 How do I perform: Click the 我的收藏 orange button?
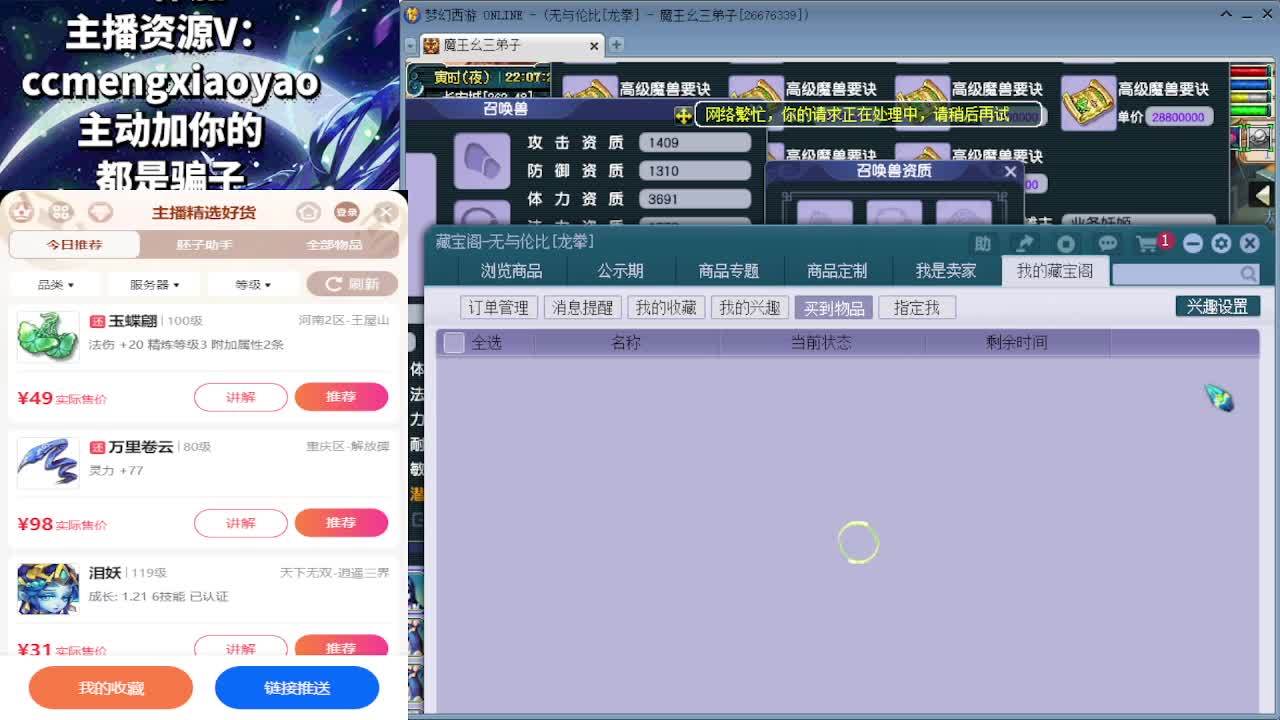pyautogui.click(x=111, y=687)
